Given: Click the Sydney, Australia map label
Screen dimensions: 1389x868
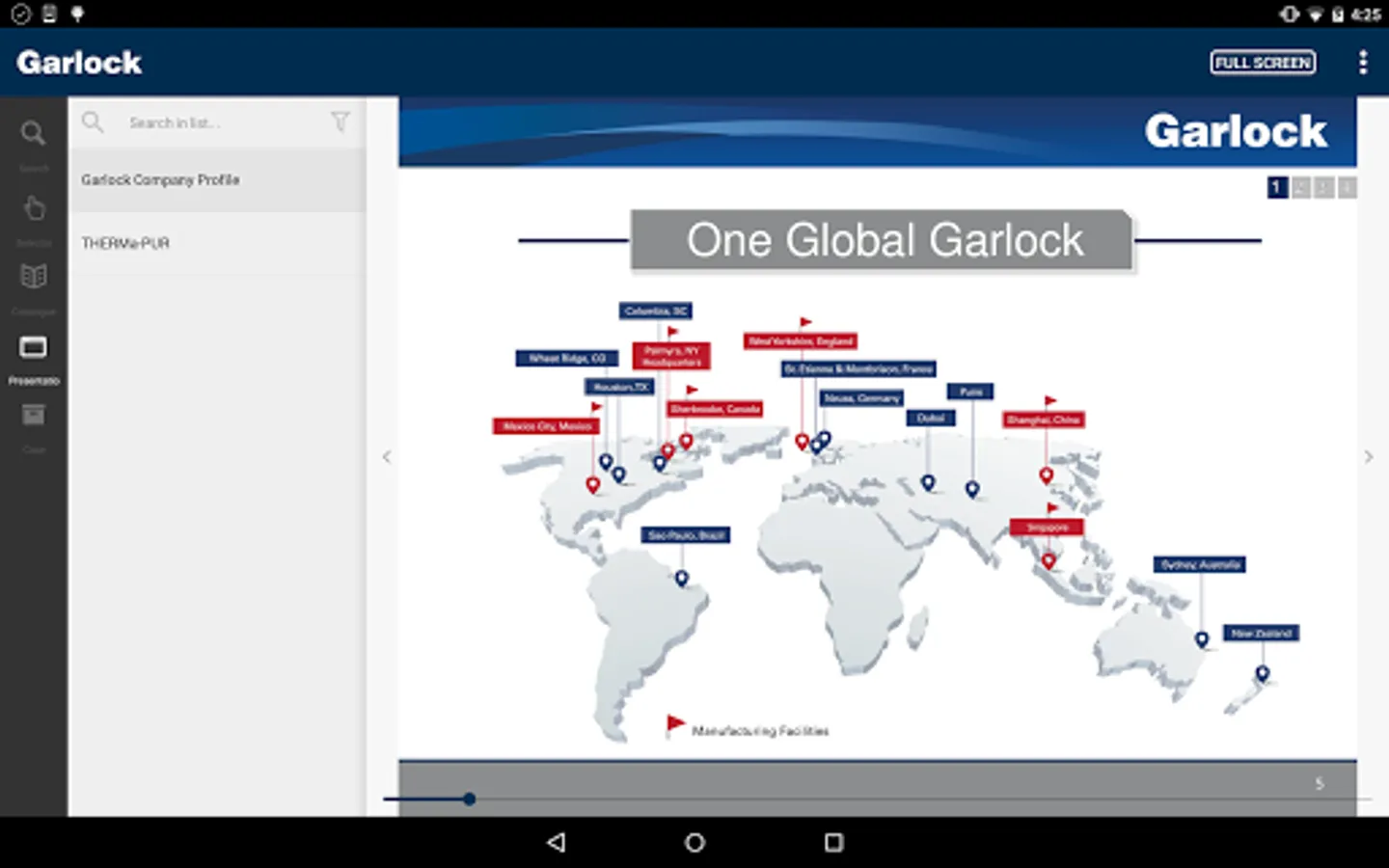Looking at the screenshot, I should [x=1200, y=564].
